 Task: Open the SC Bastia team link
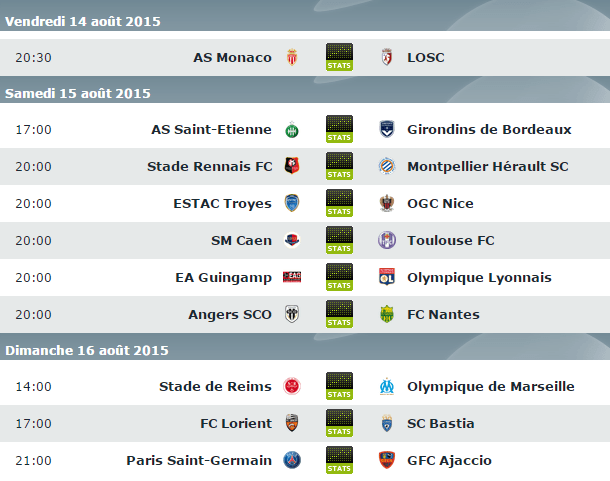441,423
